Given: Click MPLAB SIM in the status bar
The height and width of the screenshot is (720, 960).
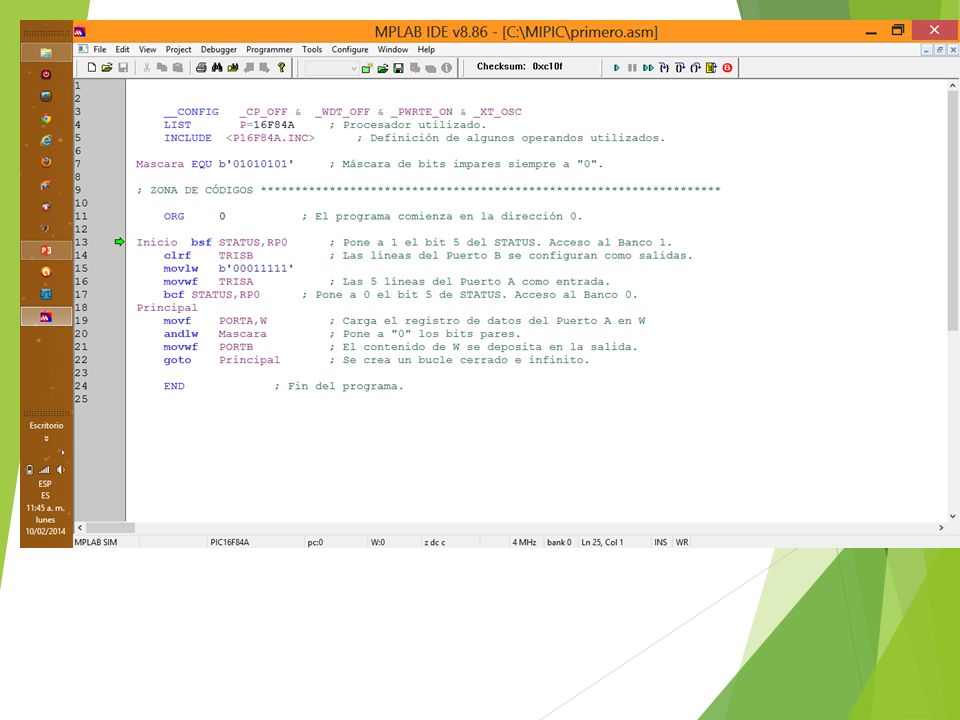Looking at the screenshot, I should pos(96,542).
